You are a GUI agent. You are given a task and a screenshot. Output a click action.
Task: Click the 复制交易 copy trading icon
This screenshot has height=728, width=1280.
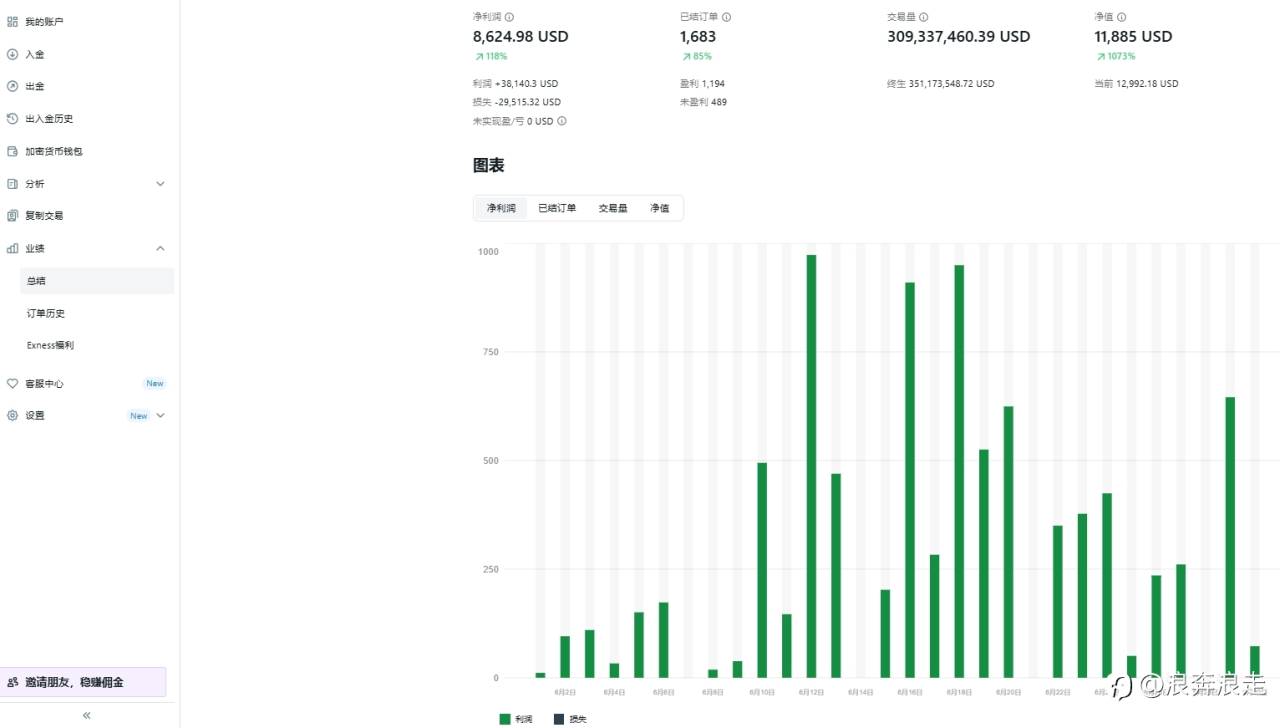coord(12,215)
